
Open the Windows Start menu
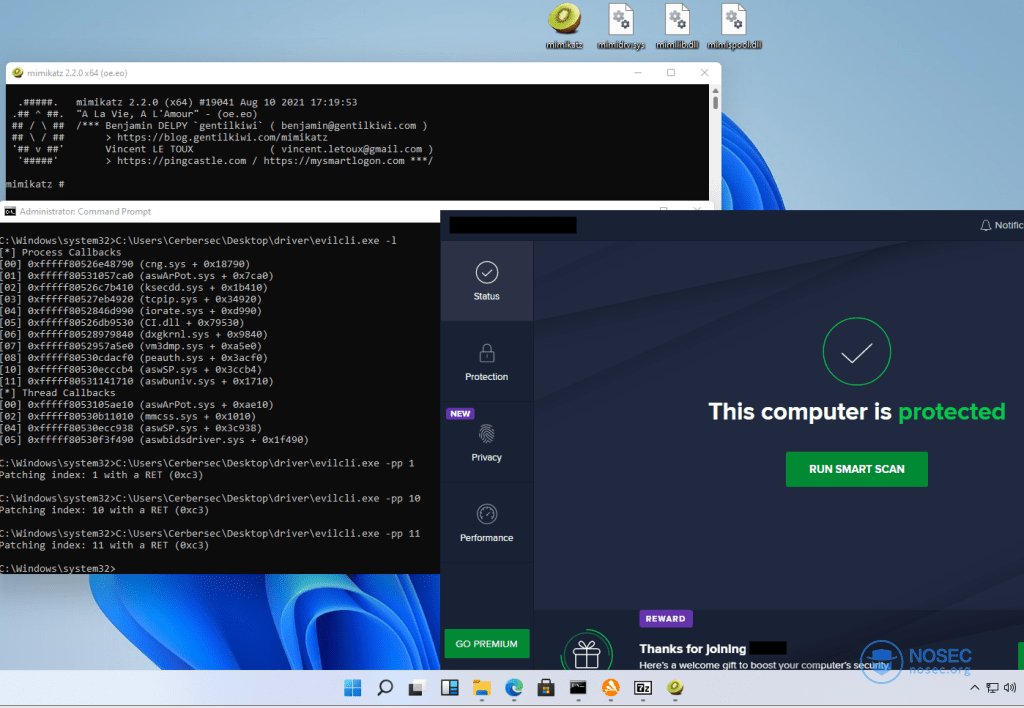(353, 688)
